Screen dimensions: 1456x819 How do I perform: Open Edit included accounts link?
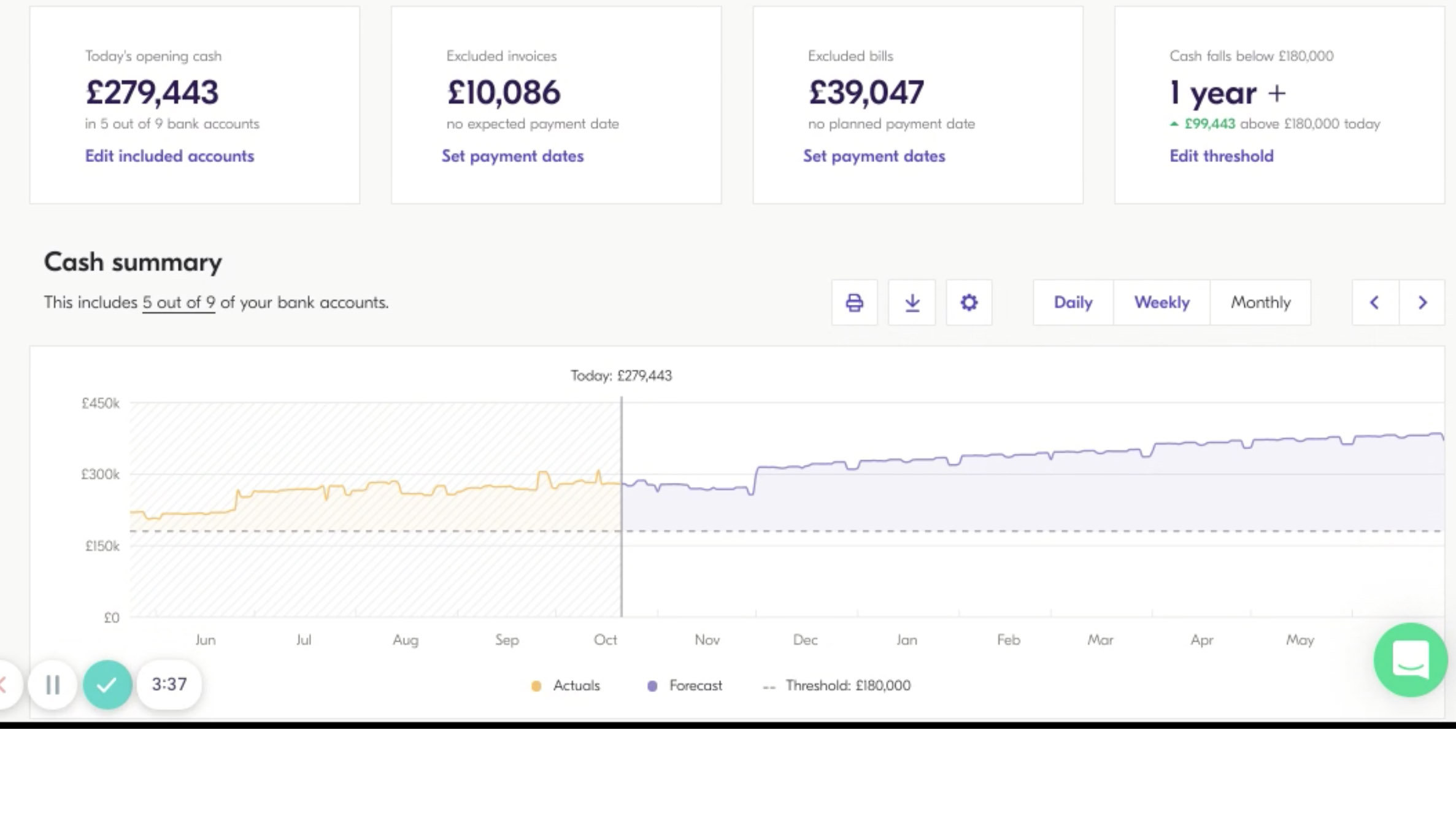click(169, 156)
